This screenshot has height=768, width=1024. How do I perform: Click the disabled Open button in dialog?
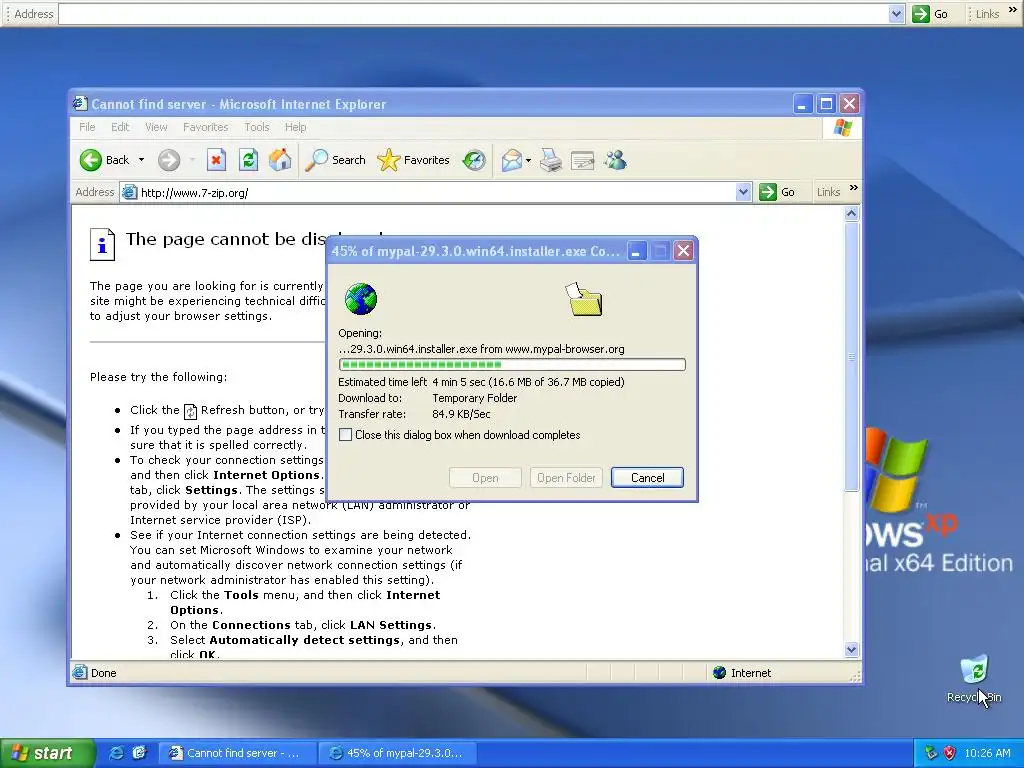pyautogui.click(x=485, y=477)
